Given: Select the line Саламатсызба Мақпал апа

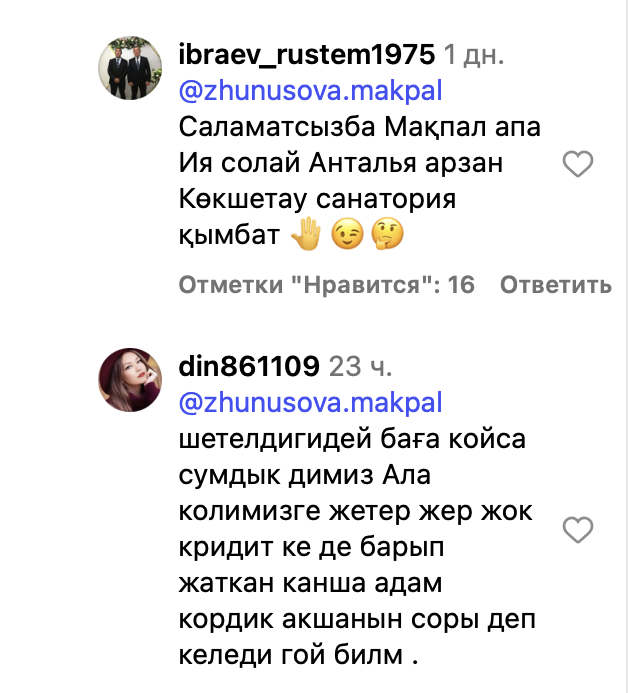Looking at the screenshot, I should click(x=360, y=127).
